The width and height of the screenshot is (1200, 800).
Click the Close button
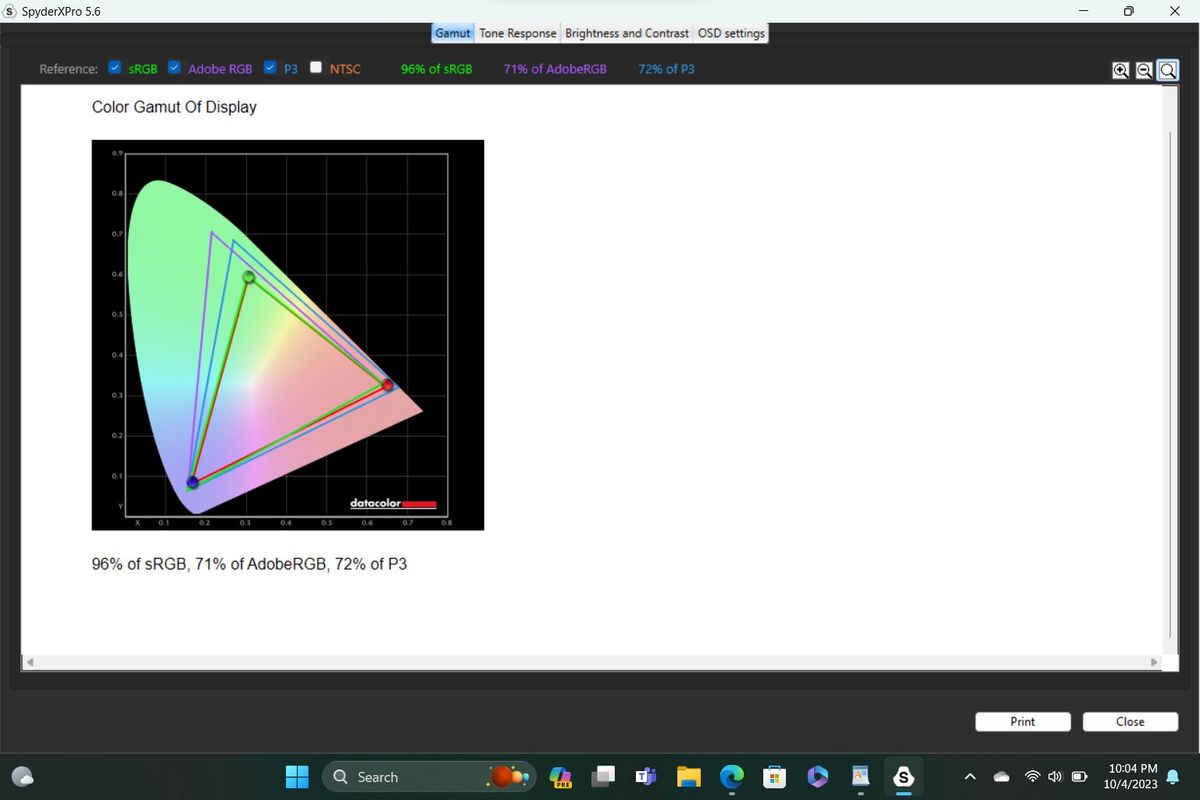1130,722
